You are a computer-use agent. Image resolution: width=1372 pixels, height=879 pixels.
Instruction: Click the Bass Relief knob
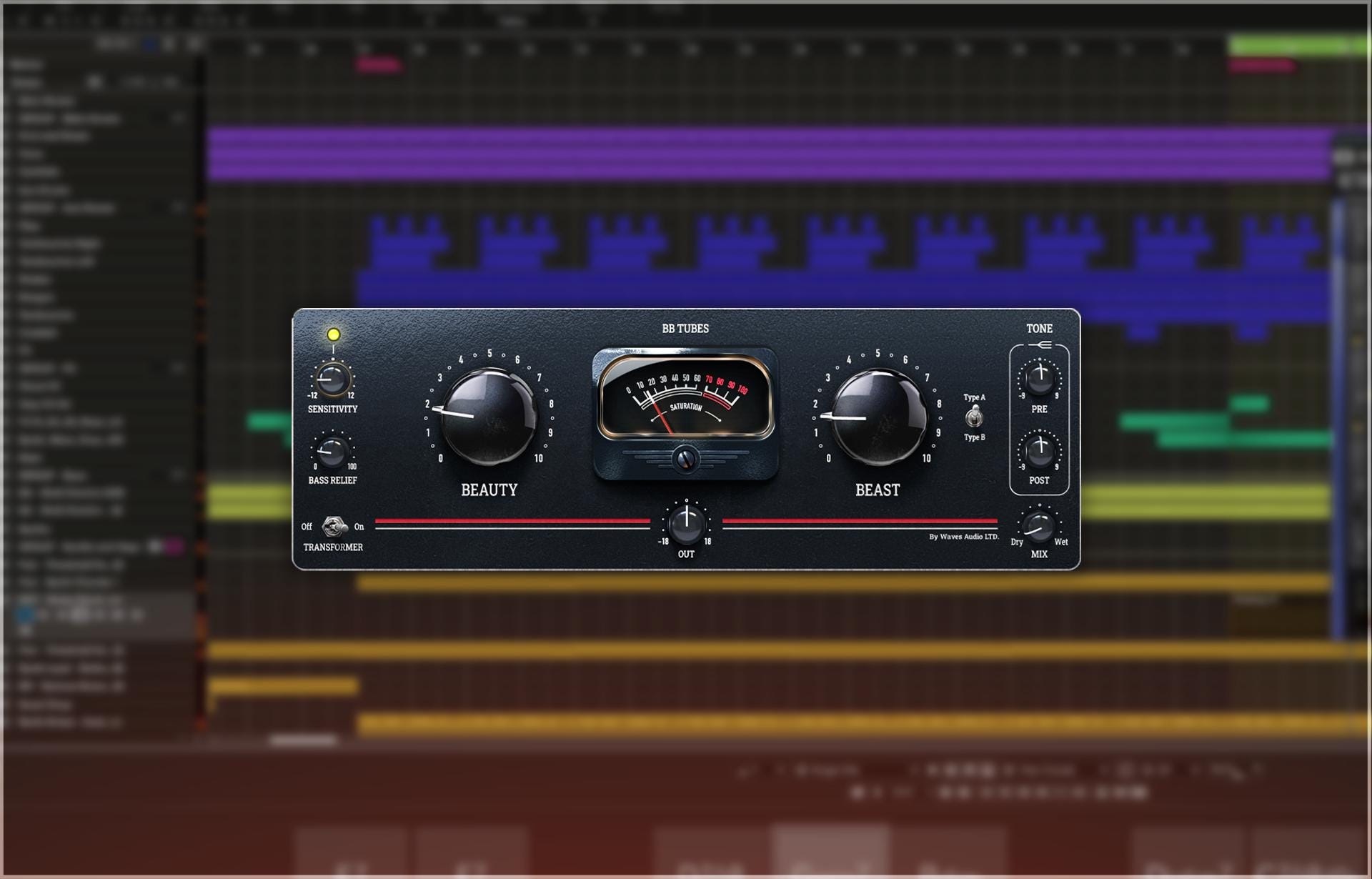pyautogui.click(x=332, y=451)
